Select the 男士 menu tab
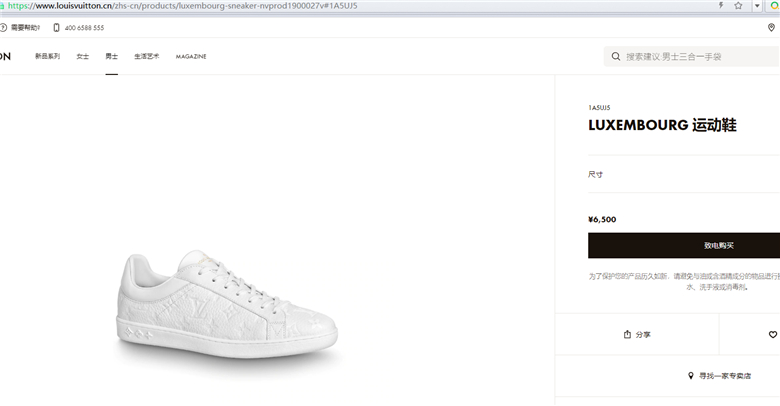 coord(111,56)
